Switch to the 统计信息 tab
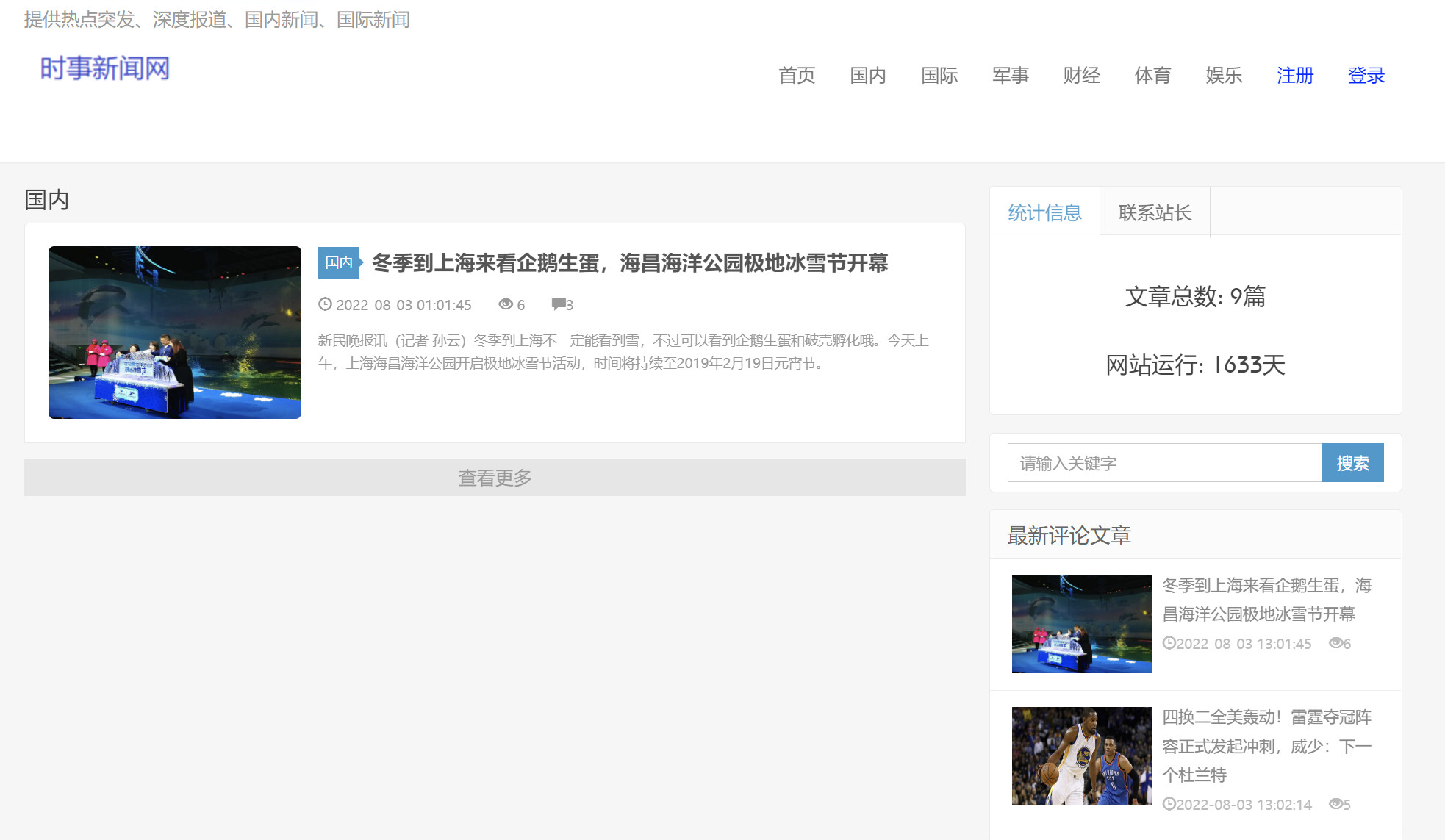The width and height of the screenshot is (1445, 840). (x=1044, y=212)
